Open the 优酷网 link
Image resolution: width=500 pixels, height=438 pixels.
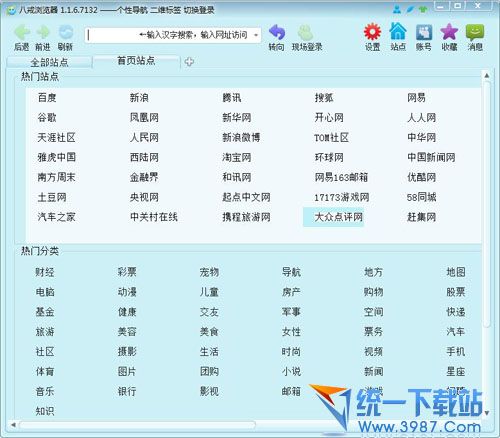[x=421, y=177]
